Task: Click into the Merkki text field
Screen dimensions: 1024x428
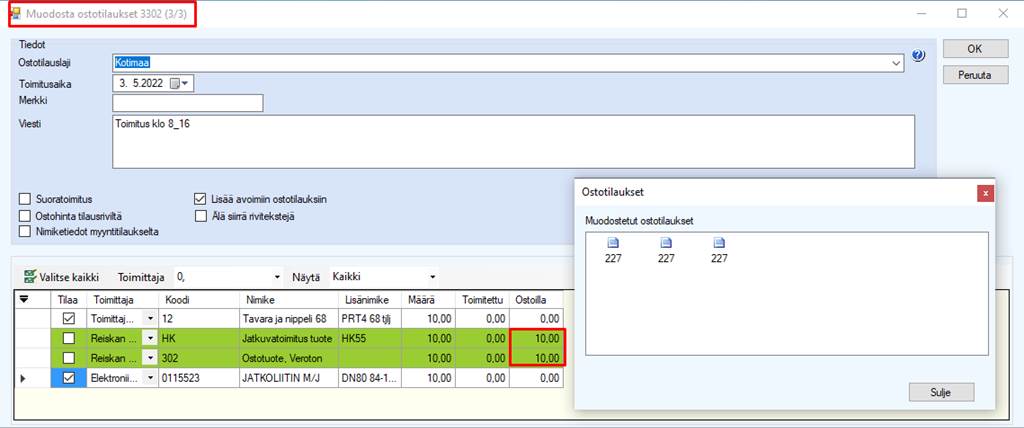Action: [x=187, y=103]
